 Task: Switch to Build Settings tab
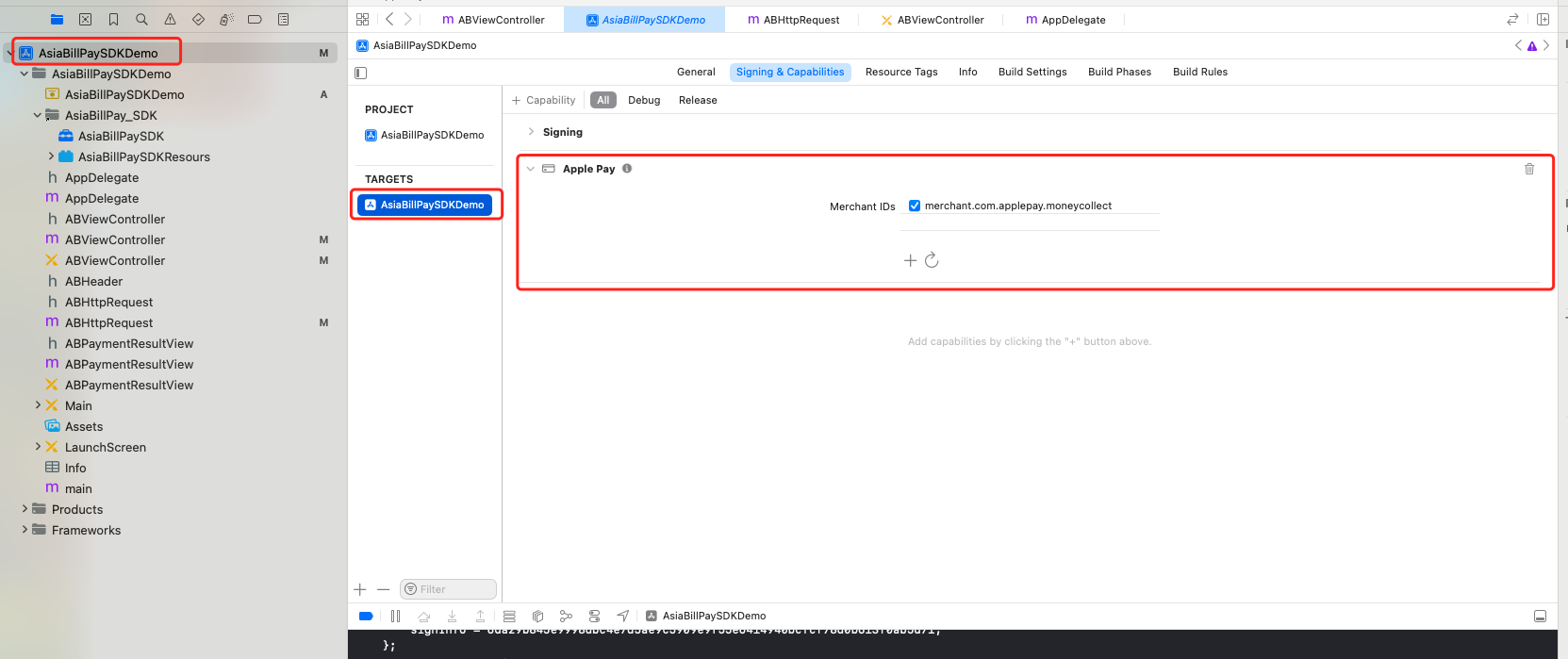[x=1032, y=72]
